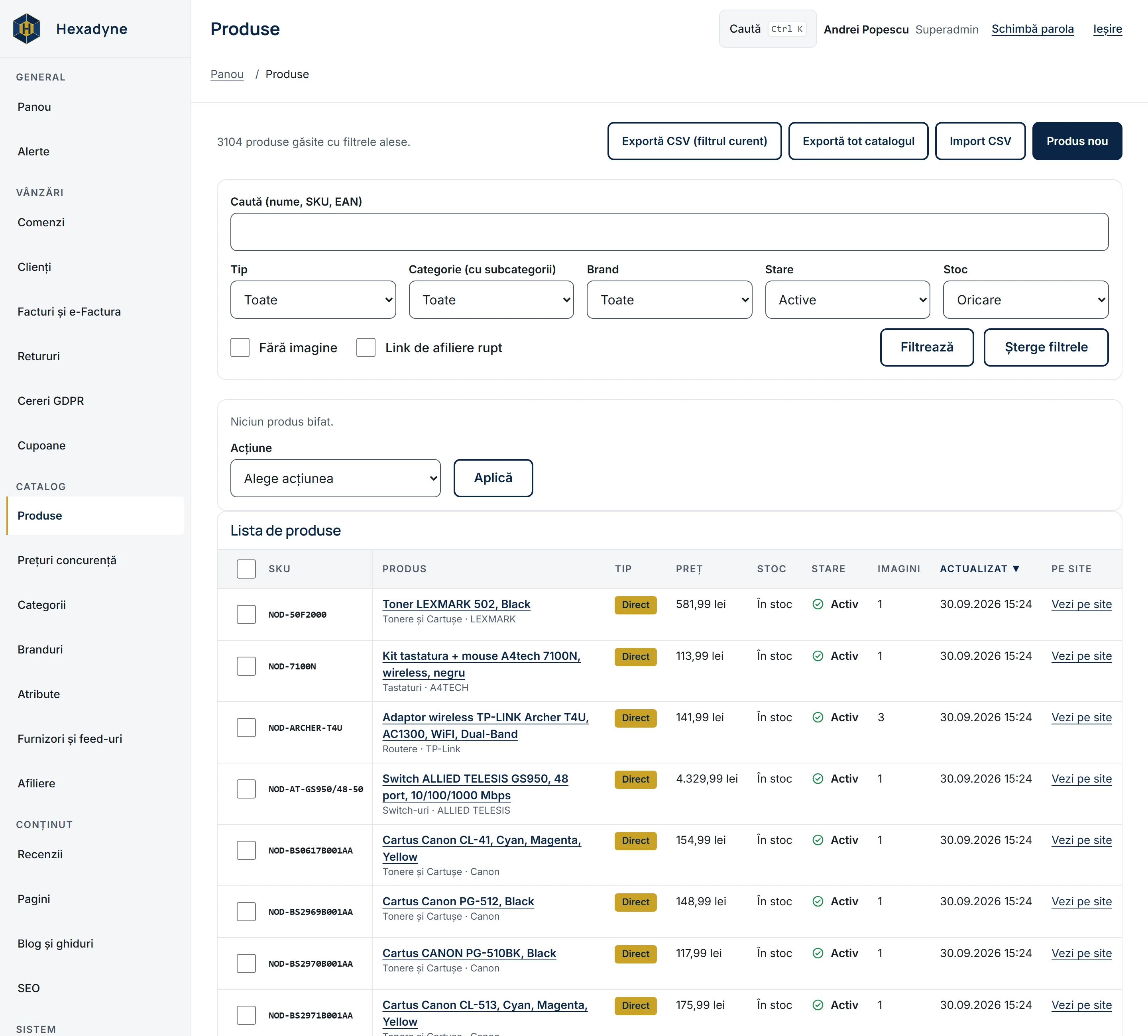Viewport: 1148px width, 1036px height.
Task: Tick the Fără imagine checkbox
Action: 240,347
